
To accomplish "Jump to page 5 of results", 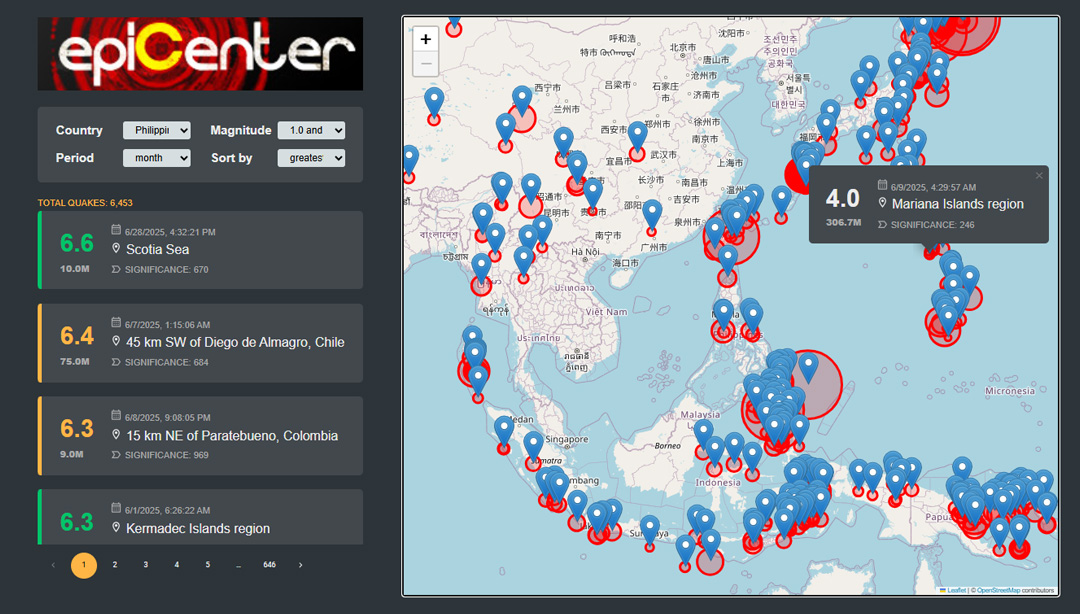I will (208, 565).
